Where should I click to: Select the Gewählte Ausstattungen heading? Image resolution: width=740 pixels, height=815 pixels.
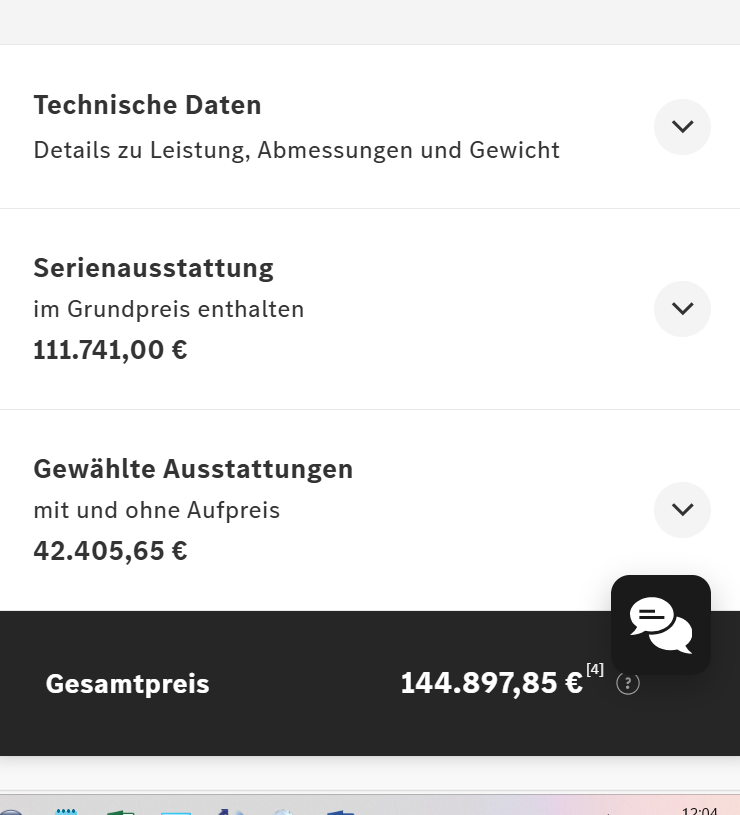(193, 469)
